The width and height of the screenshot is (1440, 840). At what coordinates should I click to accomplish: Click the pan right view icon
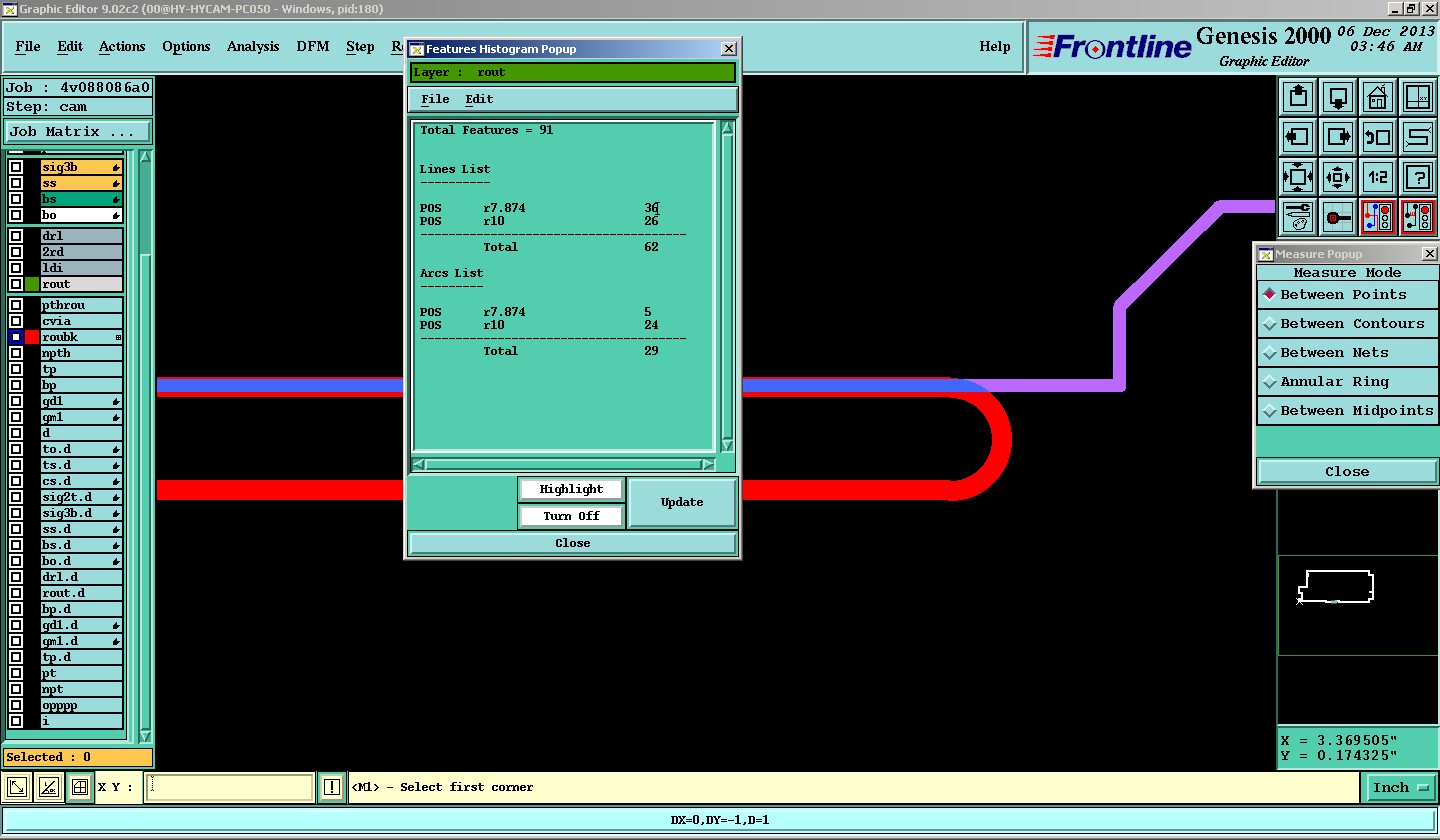click(1338, 137)
